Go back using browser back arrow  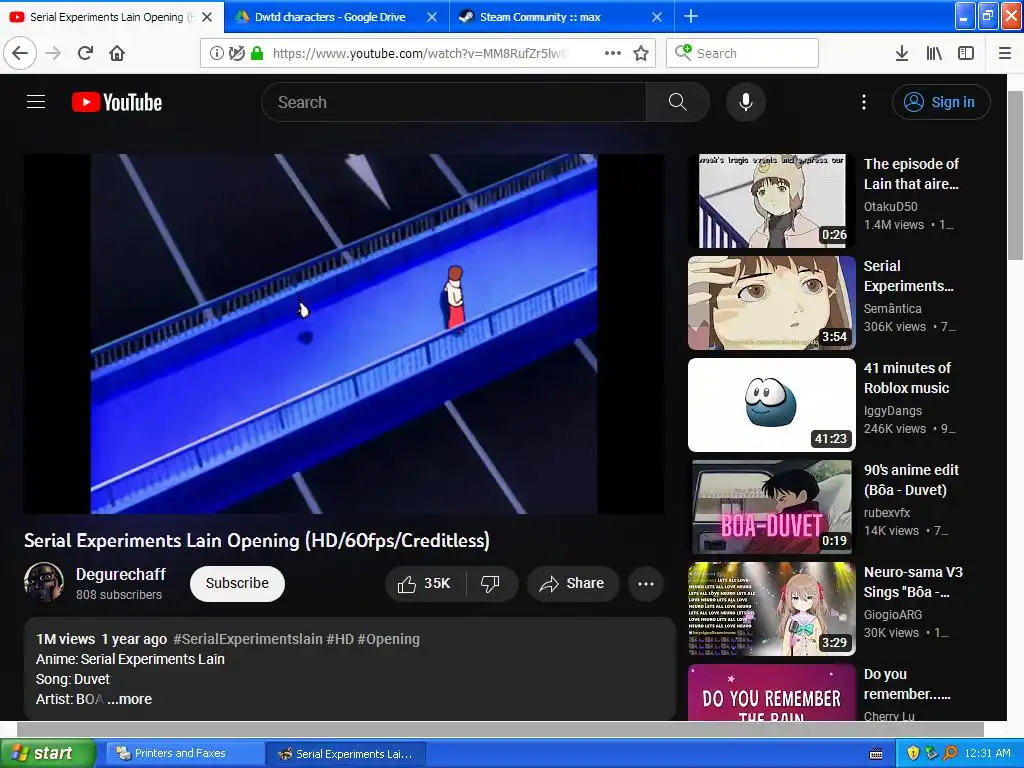[20, 53]
